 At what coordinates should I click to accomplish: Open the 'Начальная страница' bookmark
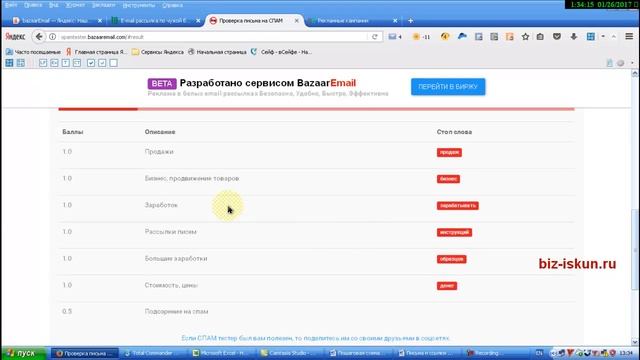point(217,52)
